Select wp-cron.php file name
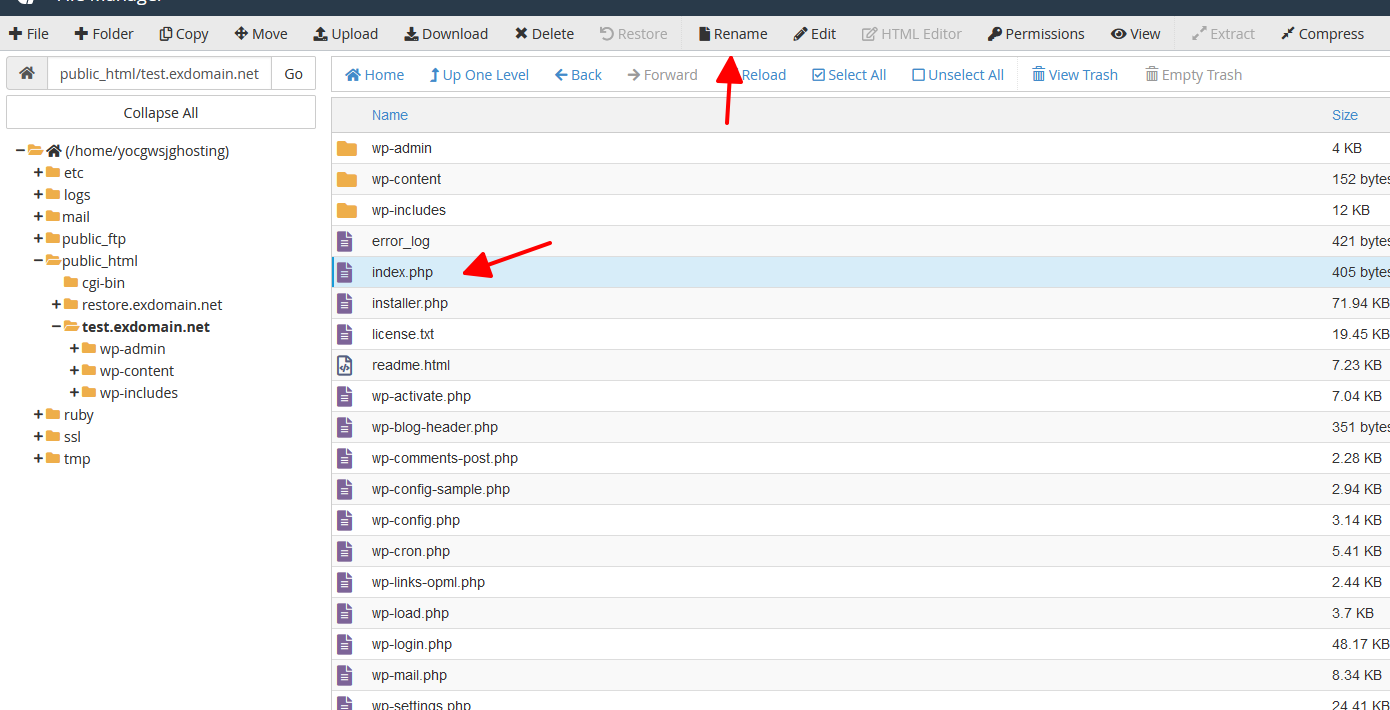 (x=411, y=551)
